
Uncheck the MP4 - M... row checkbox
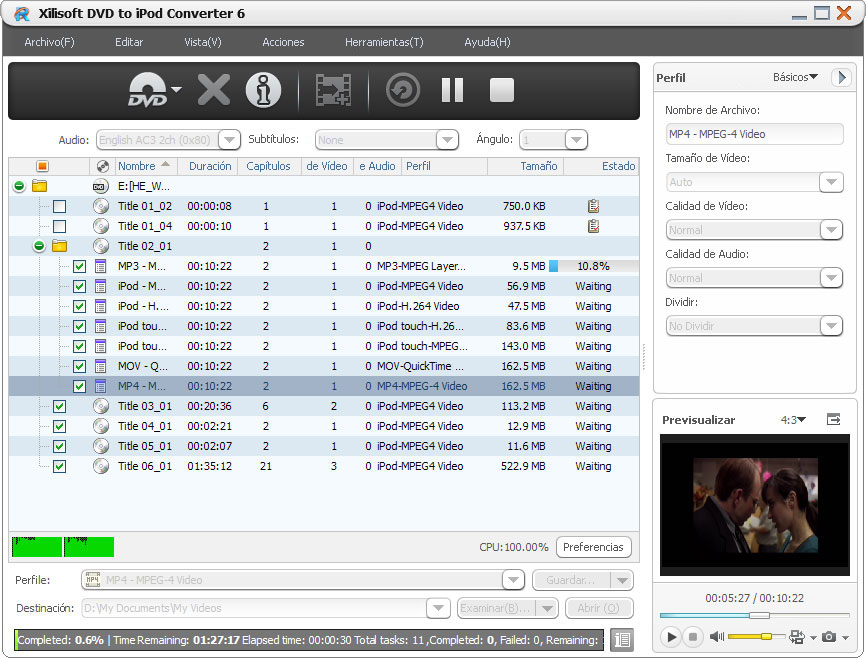(80, 386)
